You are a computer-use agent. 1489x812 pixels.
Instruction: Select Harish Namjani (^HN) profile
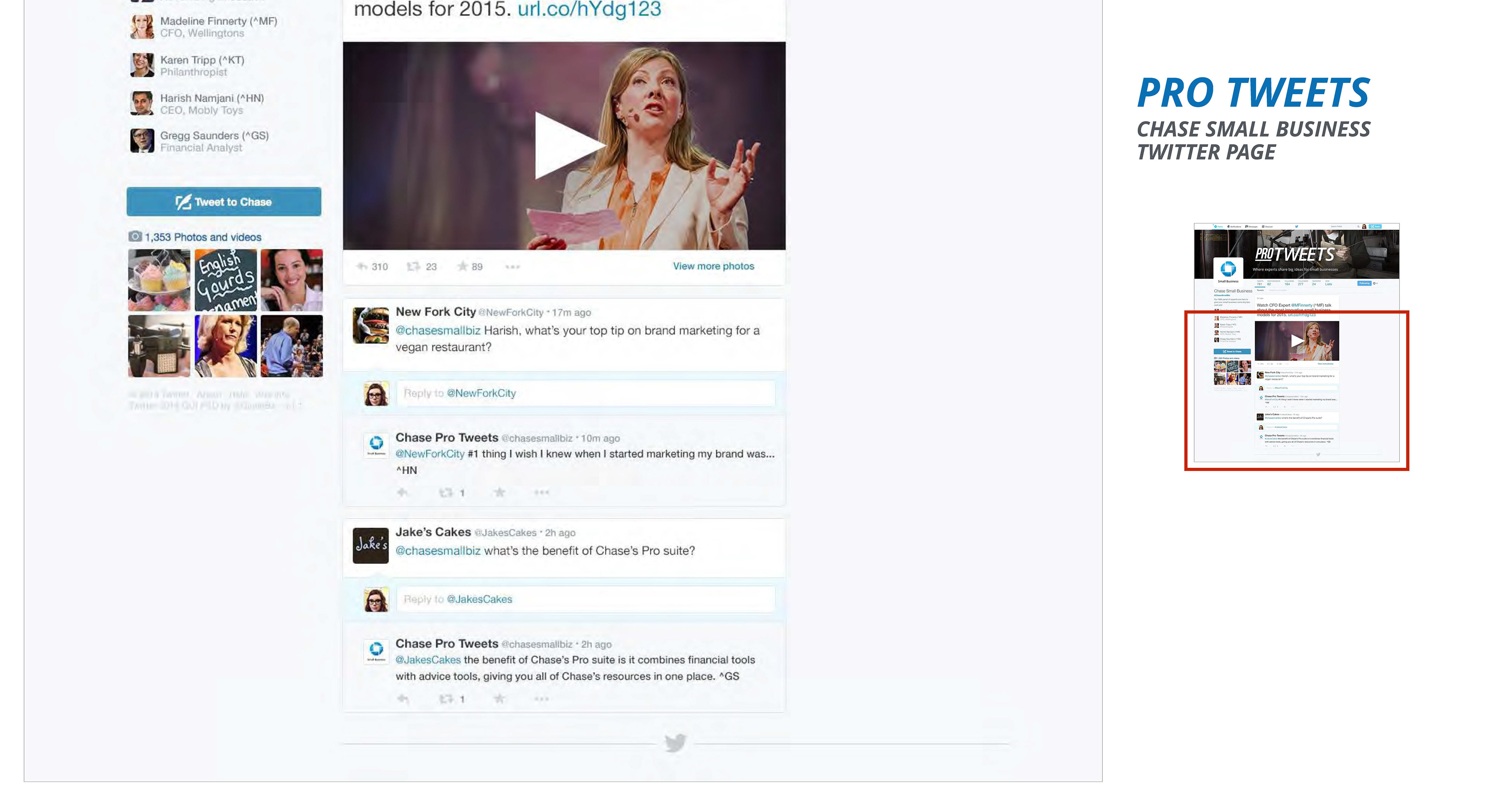[213, 98]
